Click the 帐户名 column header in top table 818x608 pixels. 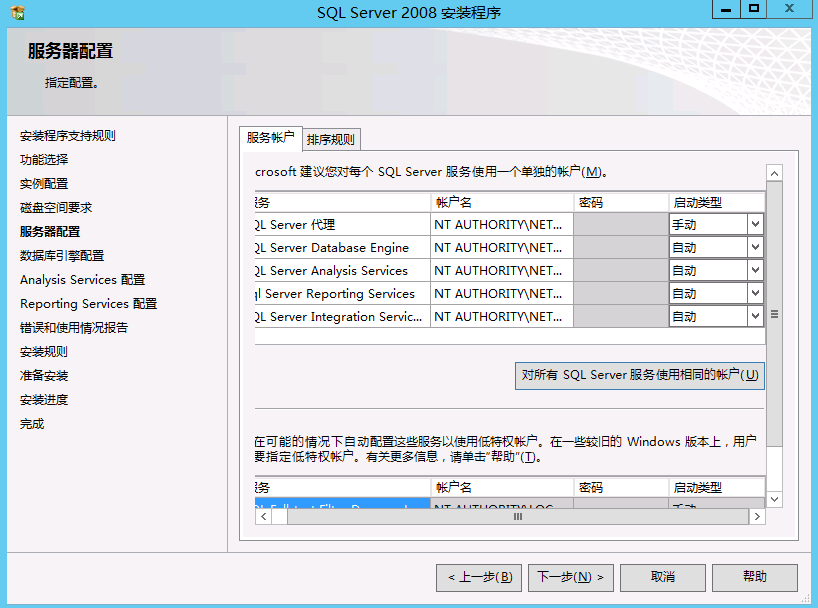502,202
